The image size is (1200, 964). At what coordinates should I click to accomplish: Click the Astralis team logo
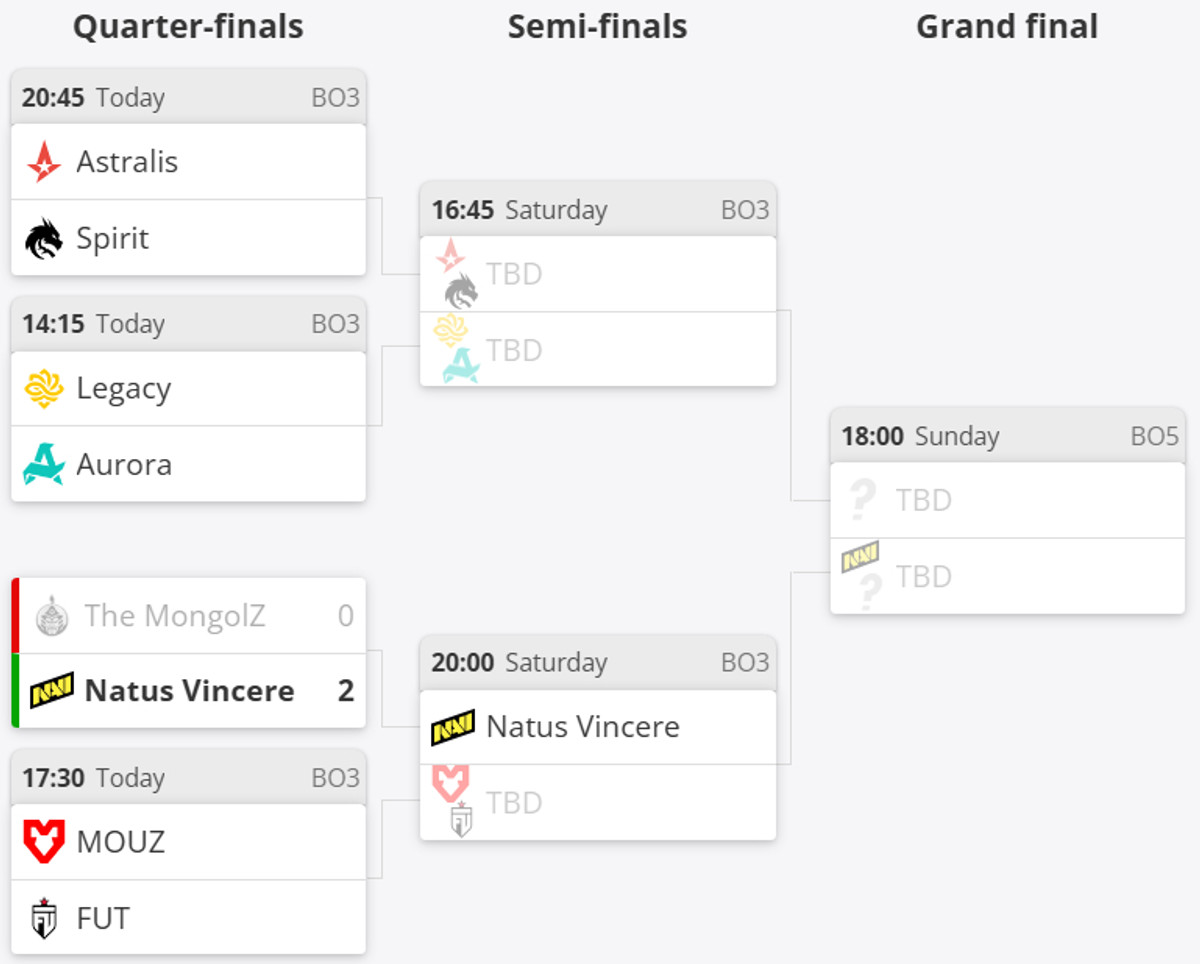coord(44,162)
